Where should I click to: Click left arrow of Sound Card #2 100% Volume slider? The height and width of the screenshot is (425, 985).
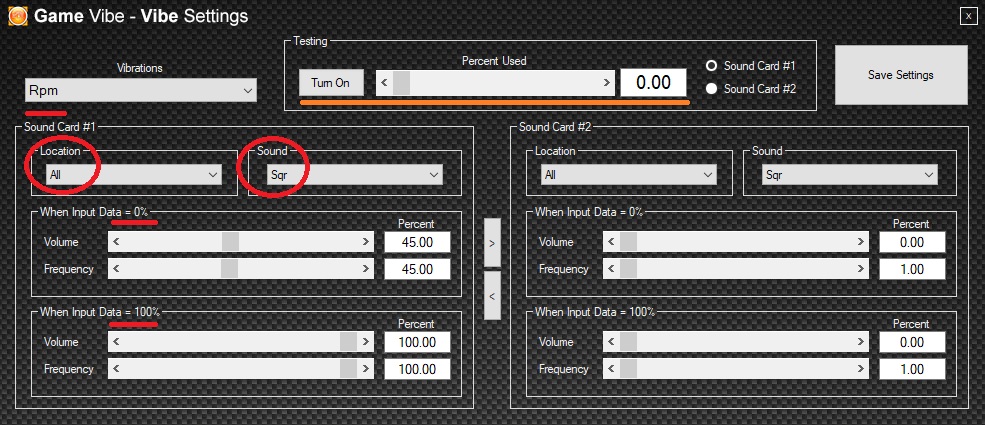click(611, 342)
